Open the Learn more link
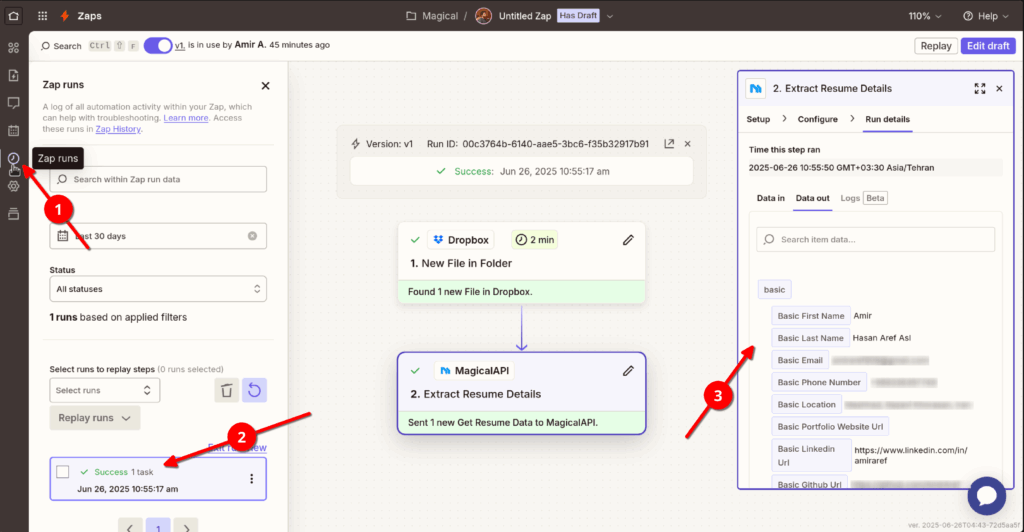This screenshot has width=1024, height=532. click(185, 118)
